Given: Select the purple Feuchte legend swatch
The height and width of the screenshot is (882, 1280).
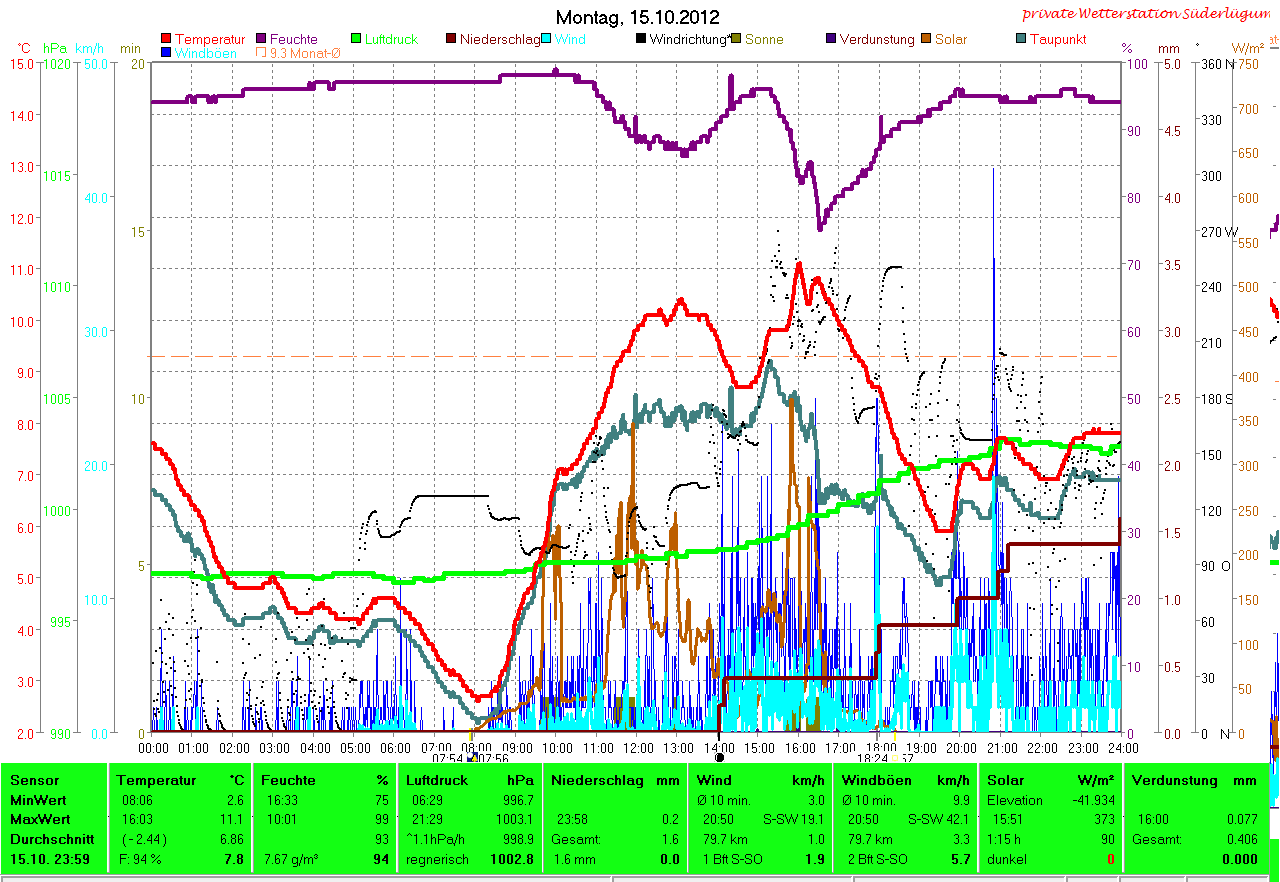Looking at the screenshot, I should pos(262,39).
